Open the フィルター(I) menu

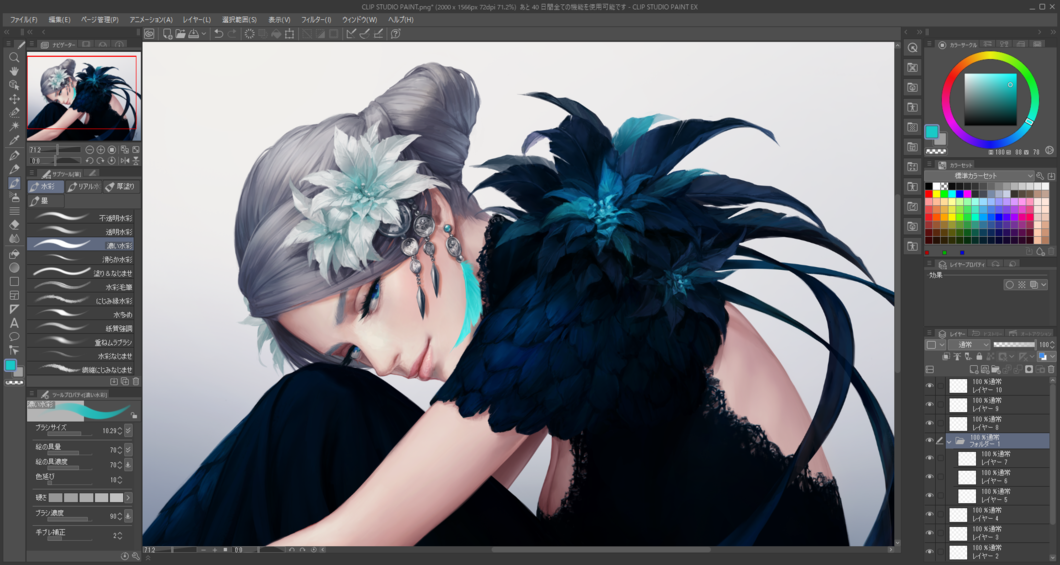[x=316, y=19]
